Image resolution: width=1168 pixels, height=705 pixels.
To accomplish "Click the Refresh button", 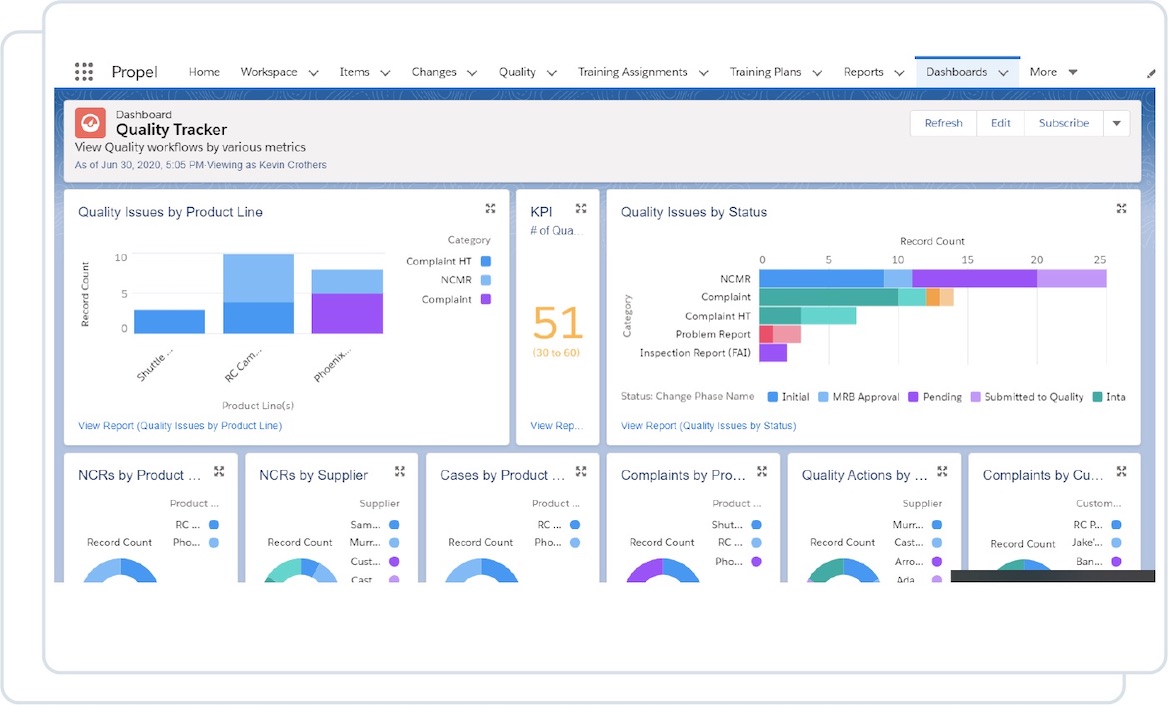I will (x=943, y=123).
